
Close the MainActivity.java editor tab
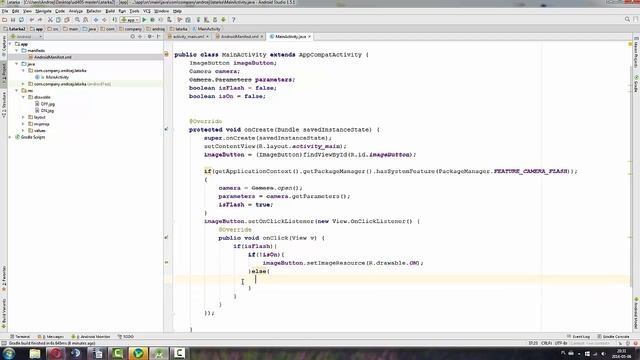click(309, 37)
